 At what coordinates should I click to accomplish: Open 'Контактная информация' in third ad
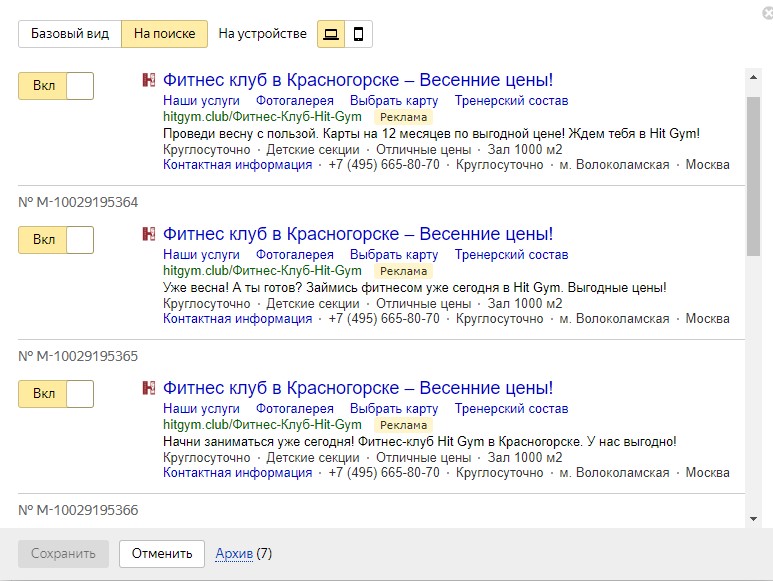(x=238, y=473)
